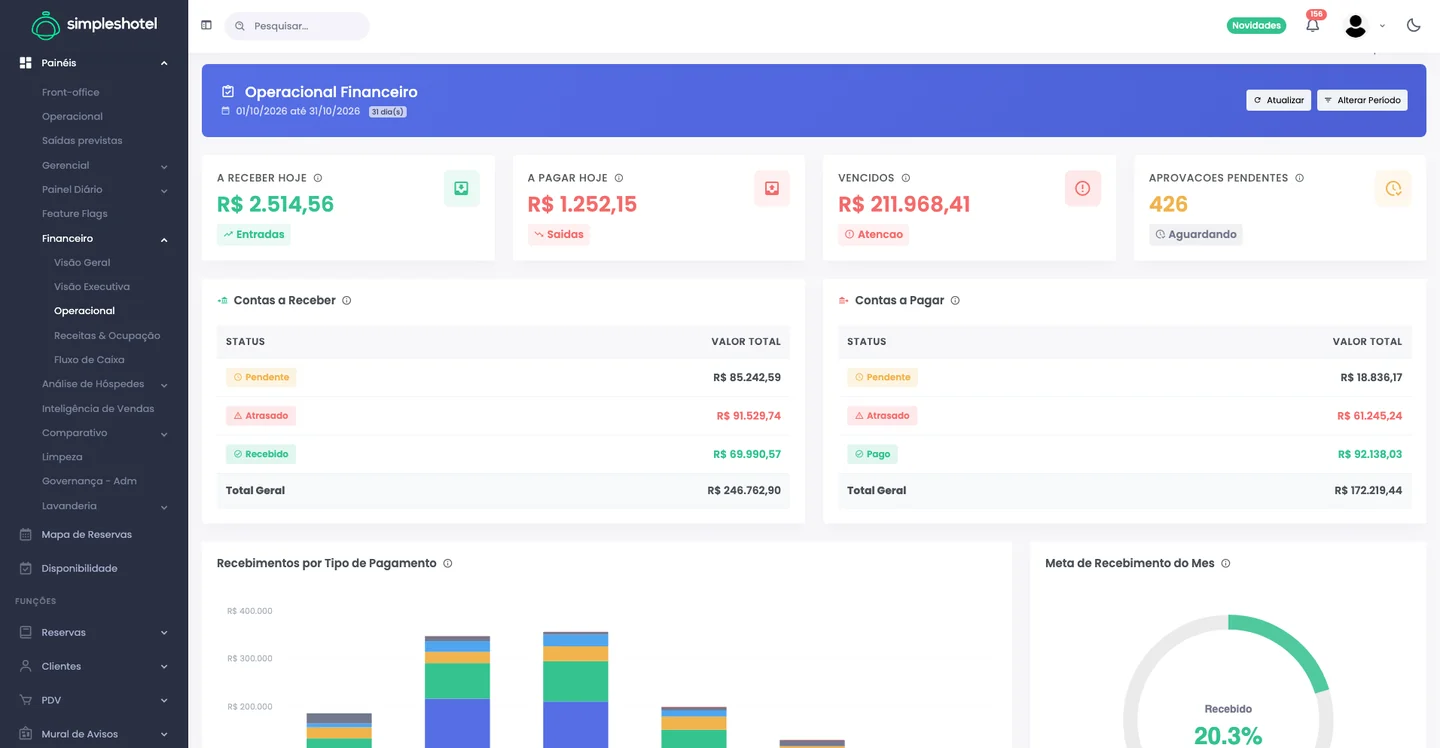Click info icon beside Recebimentos por Tipo de Pagamento
This screenshot has height=748, width=1440.
click(447, 563)
